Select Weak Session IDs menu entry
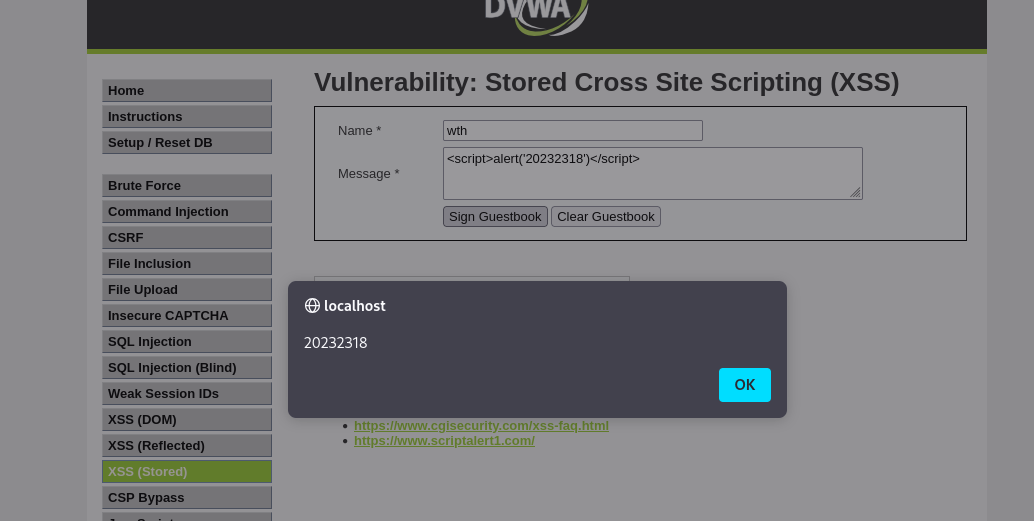This screenshot has width=1034, height=521. point(187,394)
